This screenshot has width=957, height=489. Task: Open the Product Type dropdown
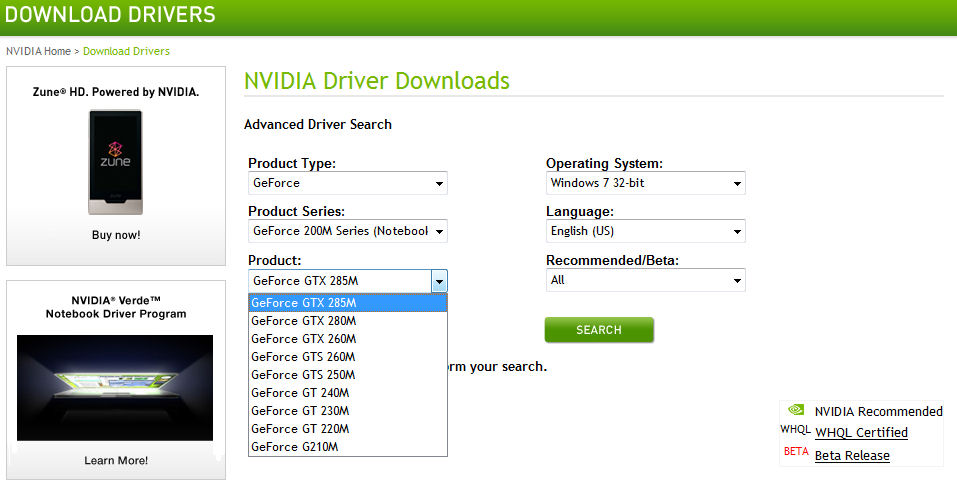point(347,183)
